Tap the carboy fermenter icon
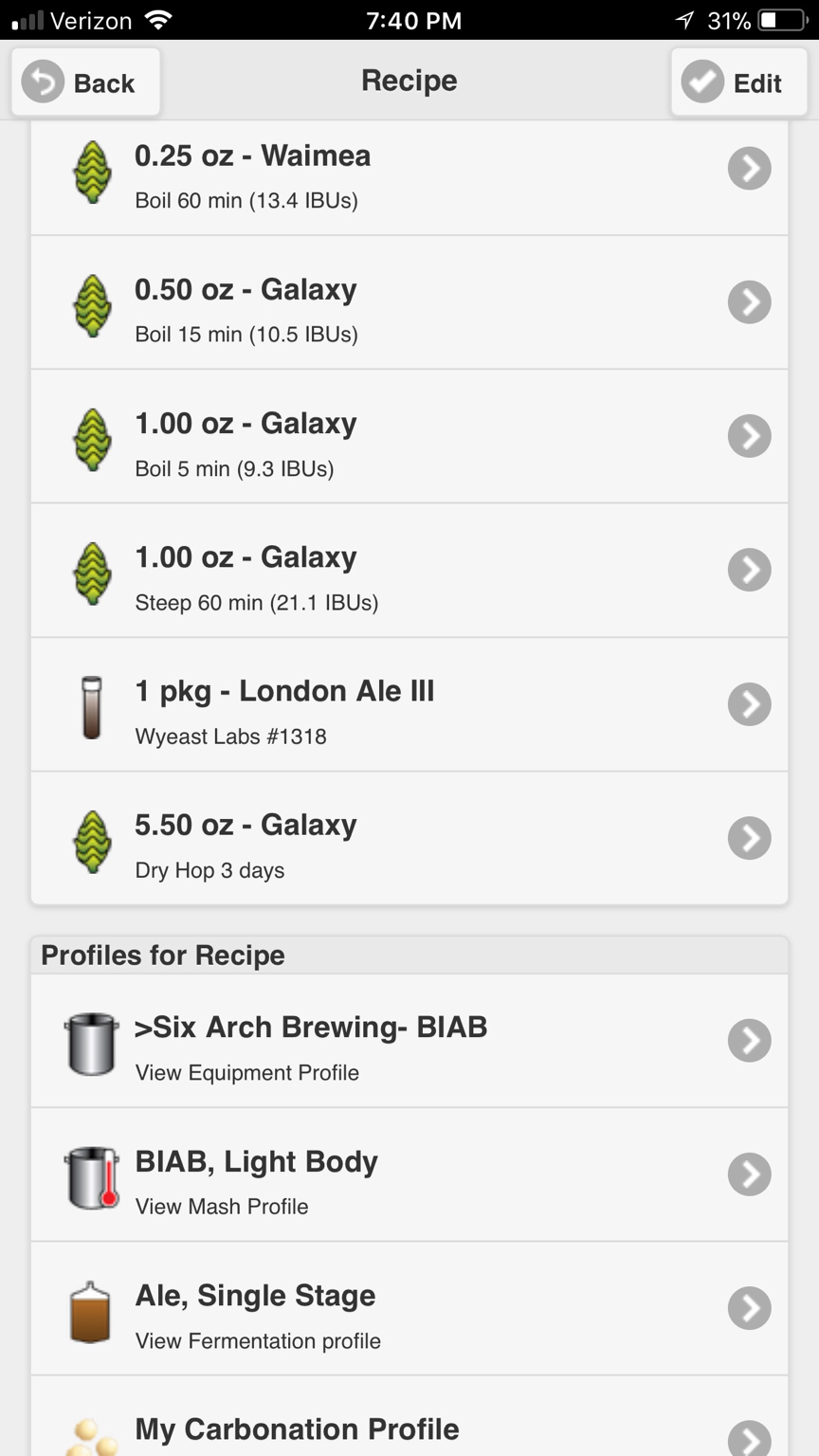819x1456 pixels. tap(91, 1312)
